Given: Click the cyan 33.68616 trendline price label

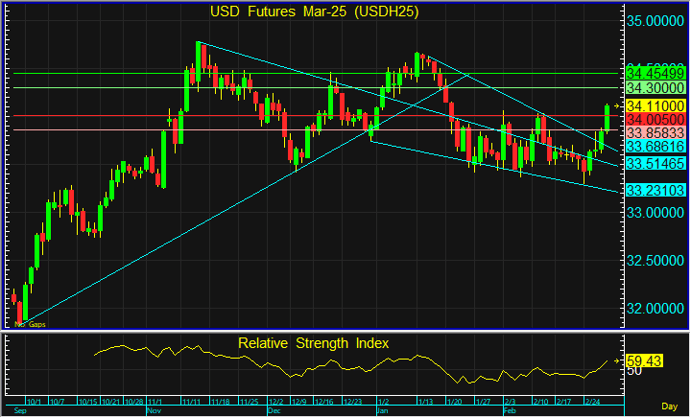Looking at the screenshot, I should (655, 147).
